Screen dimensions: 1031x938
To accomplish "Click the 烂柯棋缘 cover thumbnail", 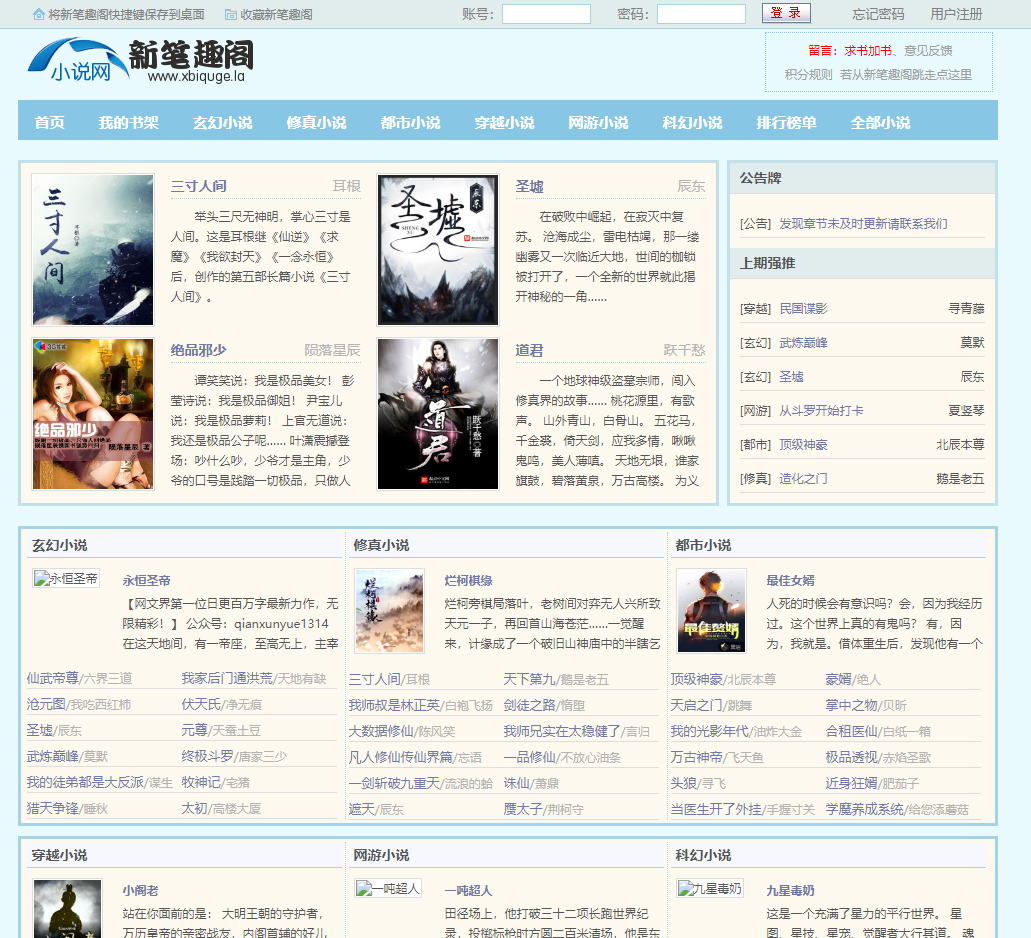I will pos(389,611).
